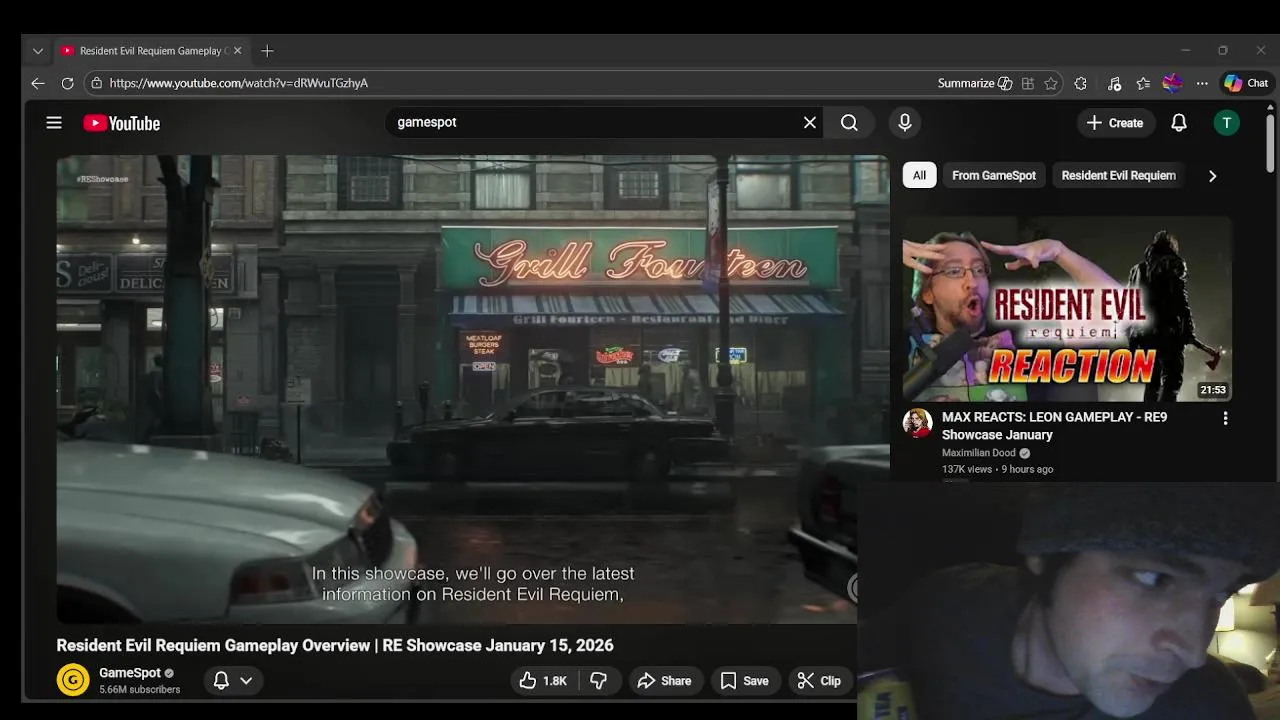The height and width of the screenshot is (720, 1280).
Task: Summarize the page with Copilot
Action: [975, 83]
